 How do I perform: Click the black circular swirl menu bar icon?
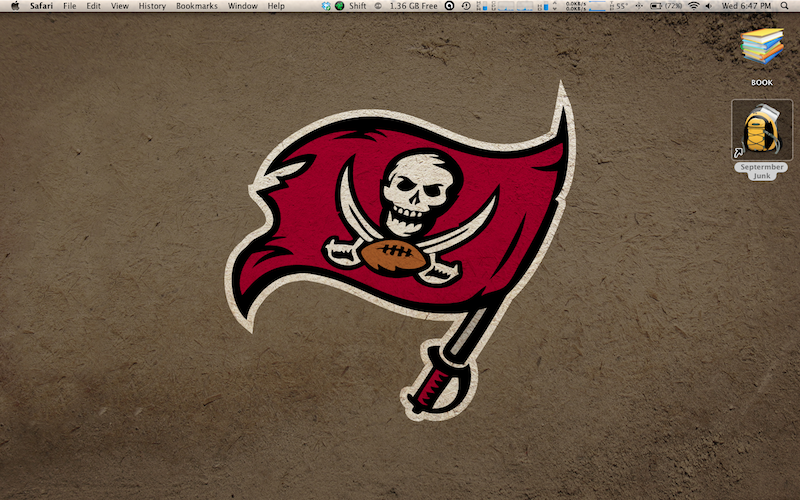(x=449, y=6)
